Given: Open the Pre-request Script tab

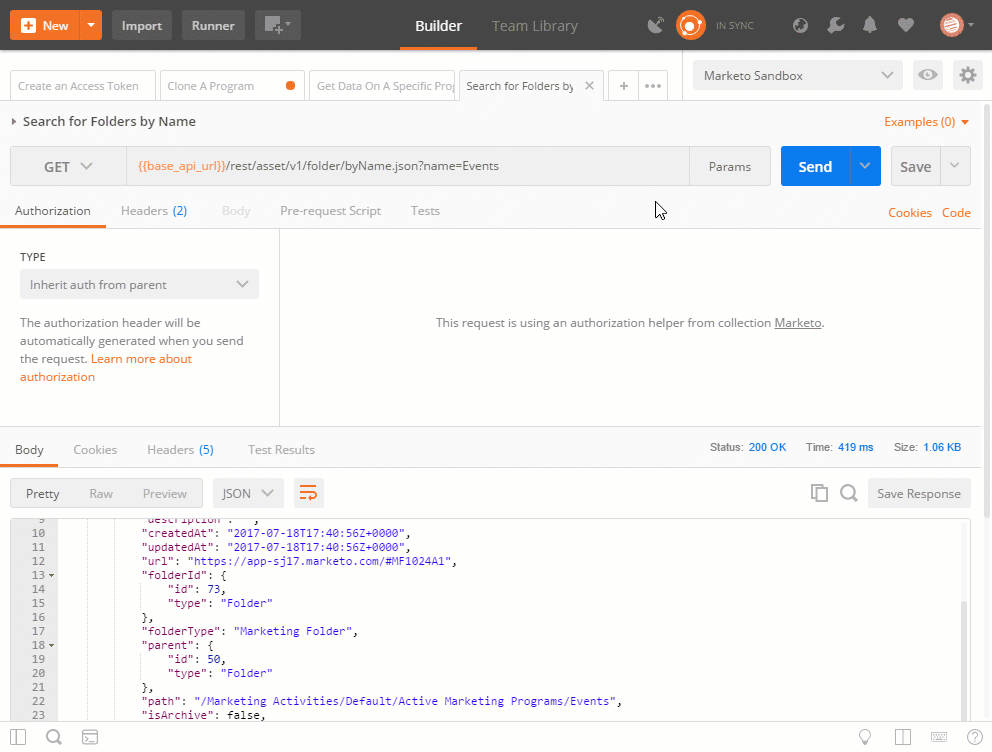Looking at the screenshot, I should pos(330,211).
